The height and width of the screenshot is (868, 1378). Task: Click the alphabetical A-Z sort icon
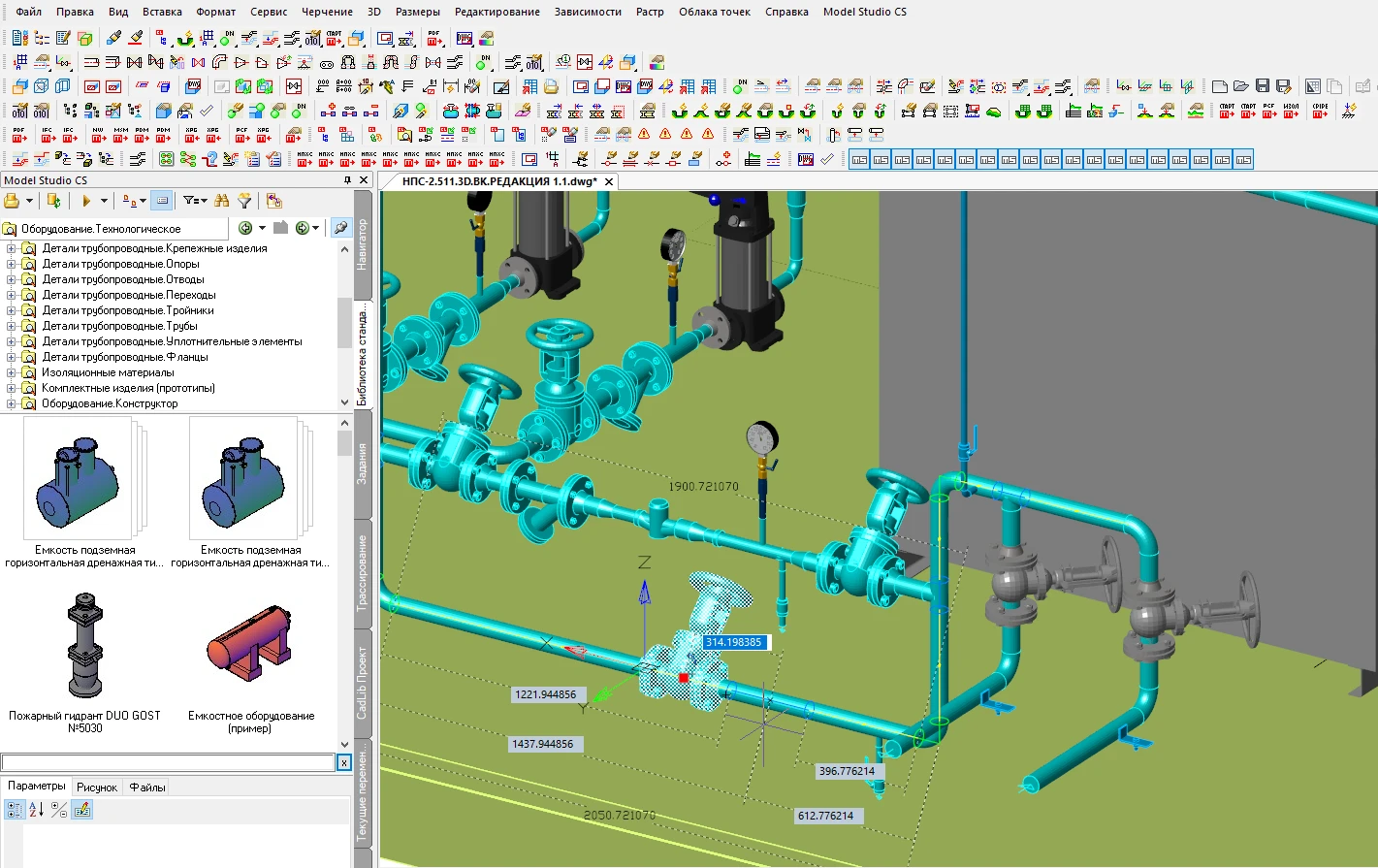point(36,810)
